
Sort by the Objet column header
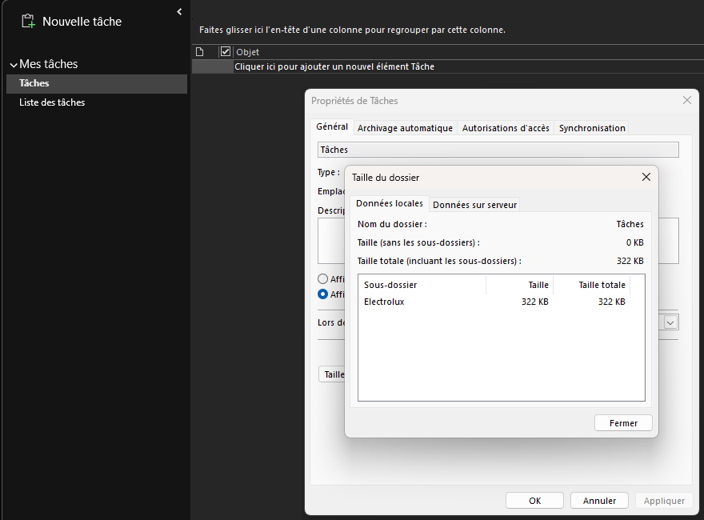coord(247,52)
